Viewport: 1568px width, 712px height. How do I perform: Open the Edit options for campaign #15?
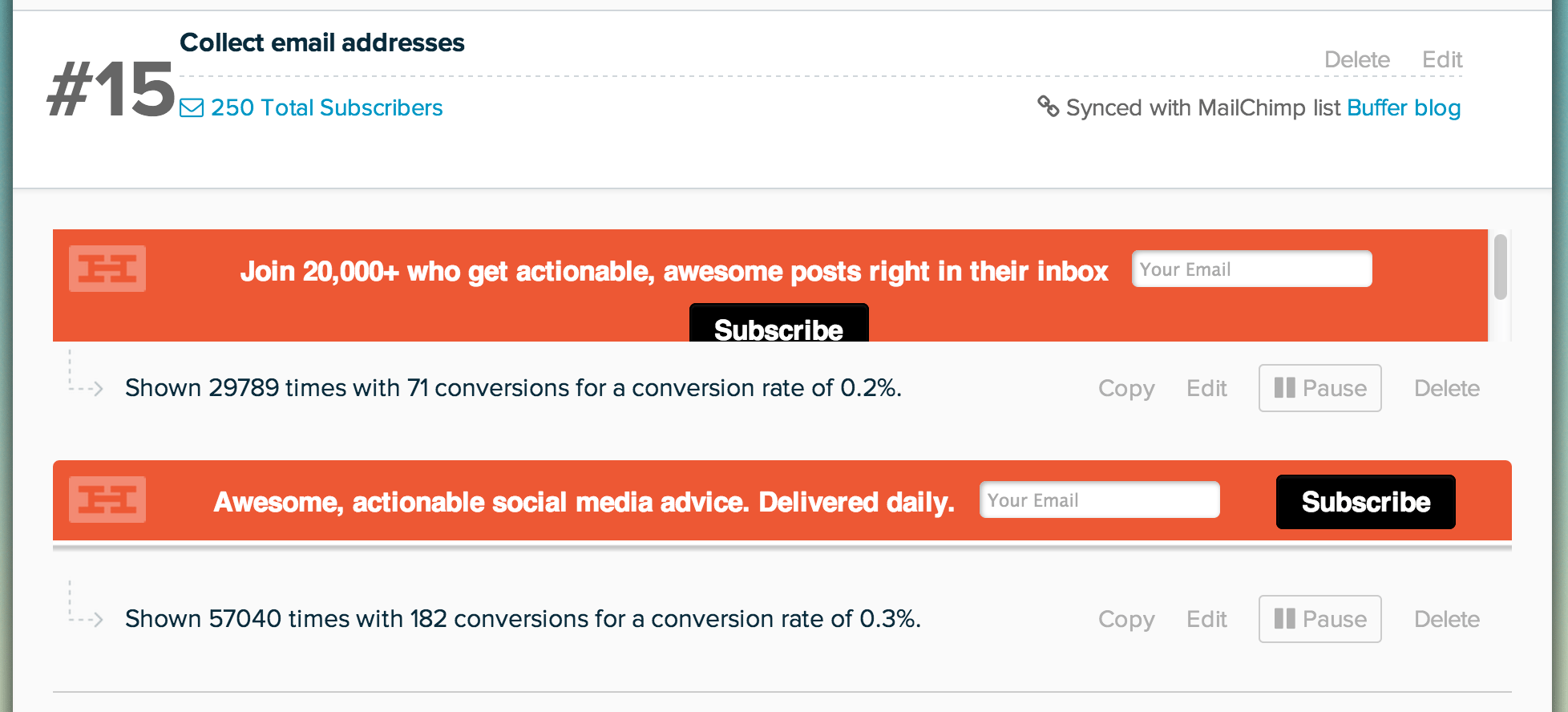(1442, 59)
